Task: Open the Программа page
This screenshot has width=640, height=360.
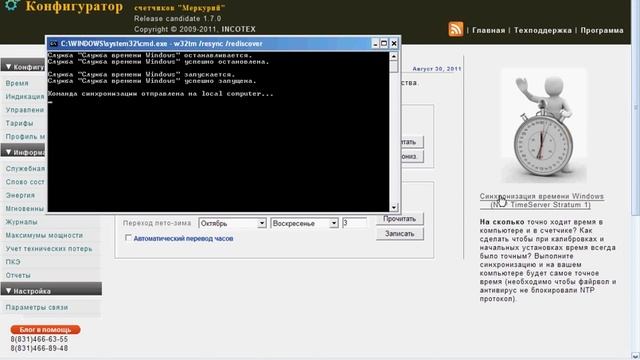Action: (x=602, y=30)
